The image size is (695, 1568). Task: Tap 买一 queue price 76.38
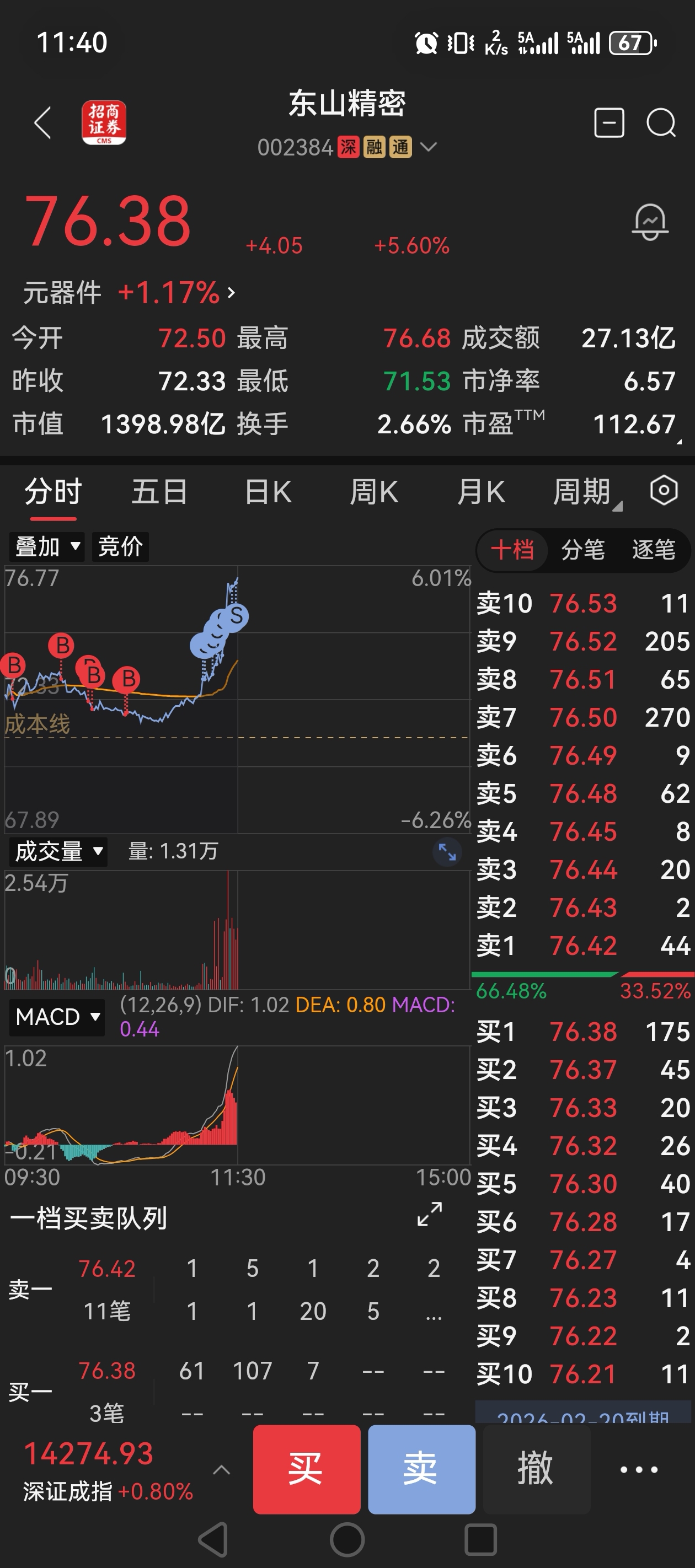[x=107, y=1371]
